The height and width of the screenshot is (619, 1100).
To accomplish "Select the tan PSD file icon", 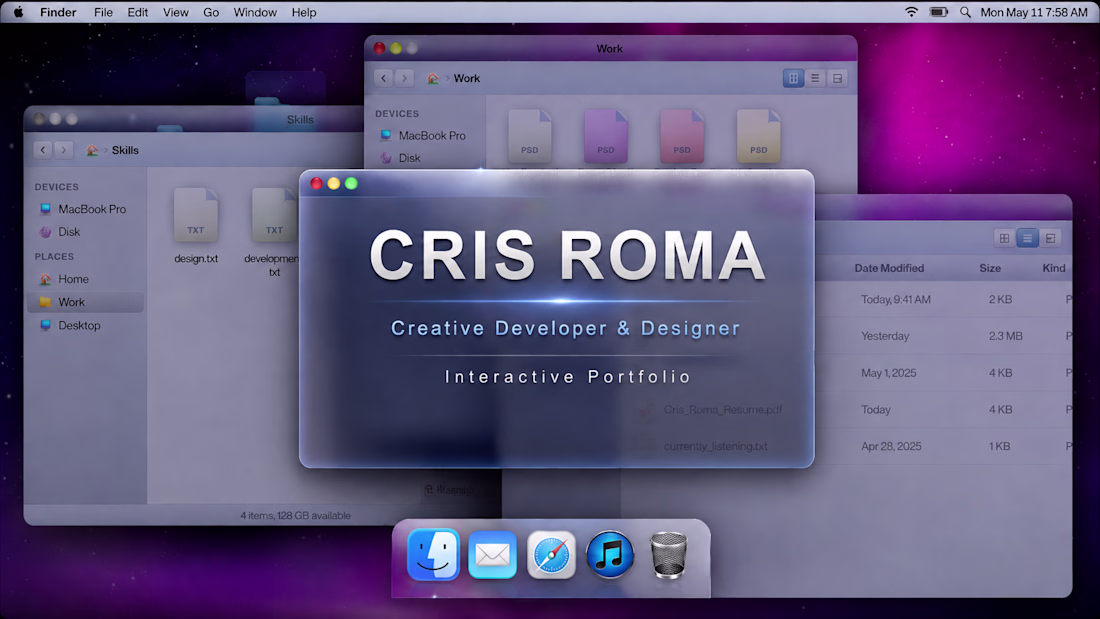I will coord(758,136).
